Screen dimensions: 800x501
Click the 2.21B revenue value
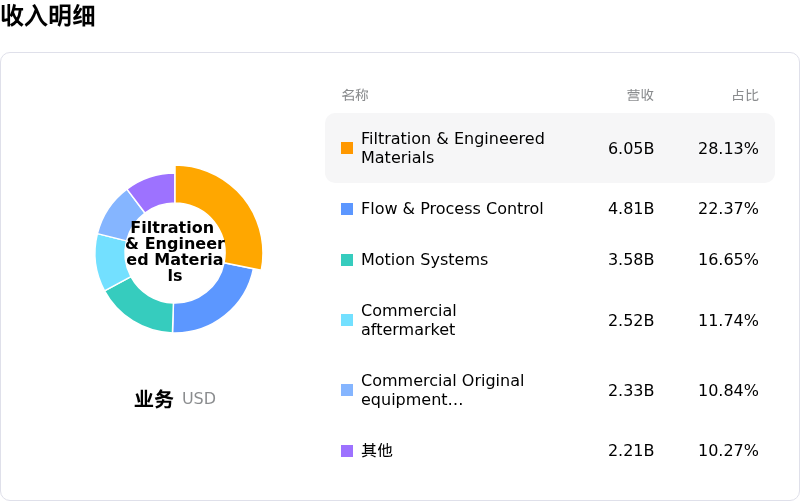click(x=631, y=450)
